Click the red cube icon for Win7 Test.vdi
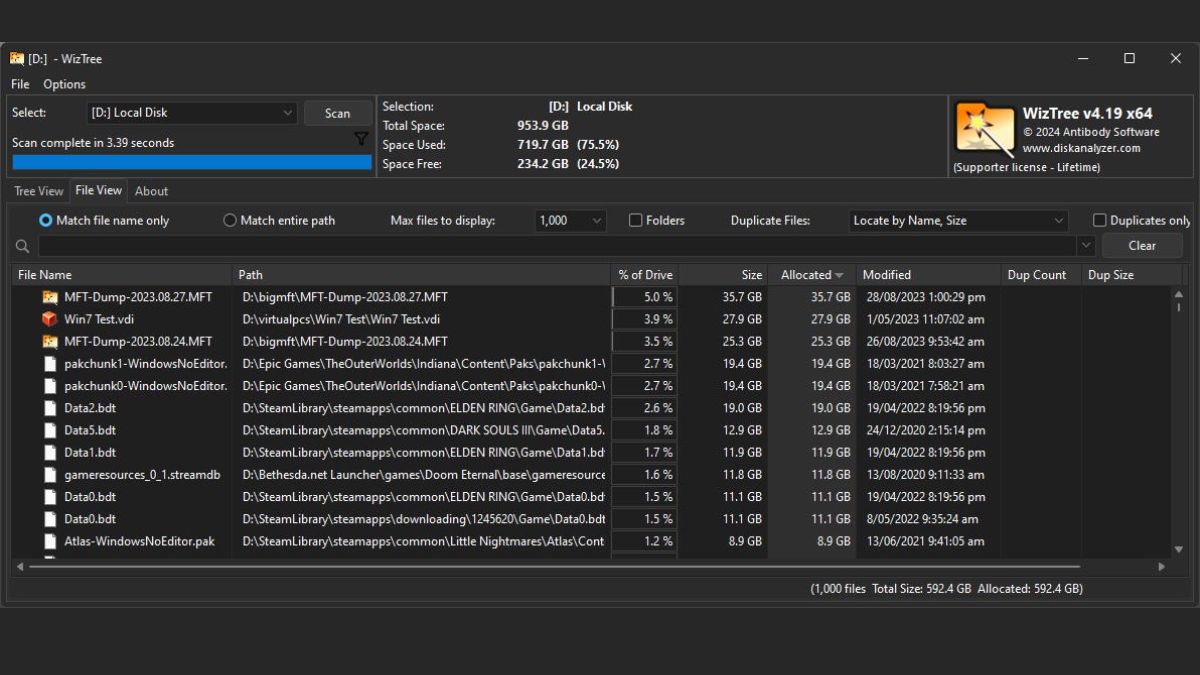The height and width of the screenshot is (675, 1200). coord(50,319)
